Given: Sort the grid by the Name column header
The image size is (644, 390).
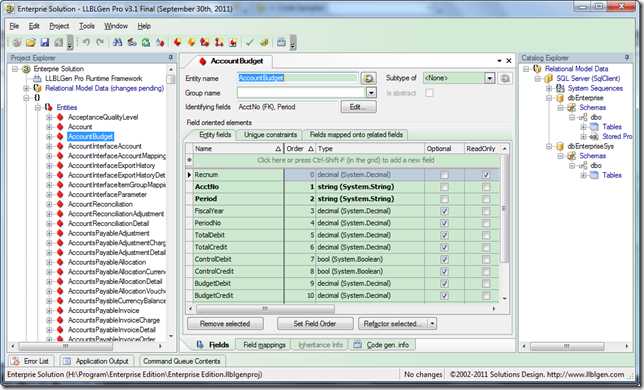Looking at the screenshot, I should click(238, 149).
